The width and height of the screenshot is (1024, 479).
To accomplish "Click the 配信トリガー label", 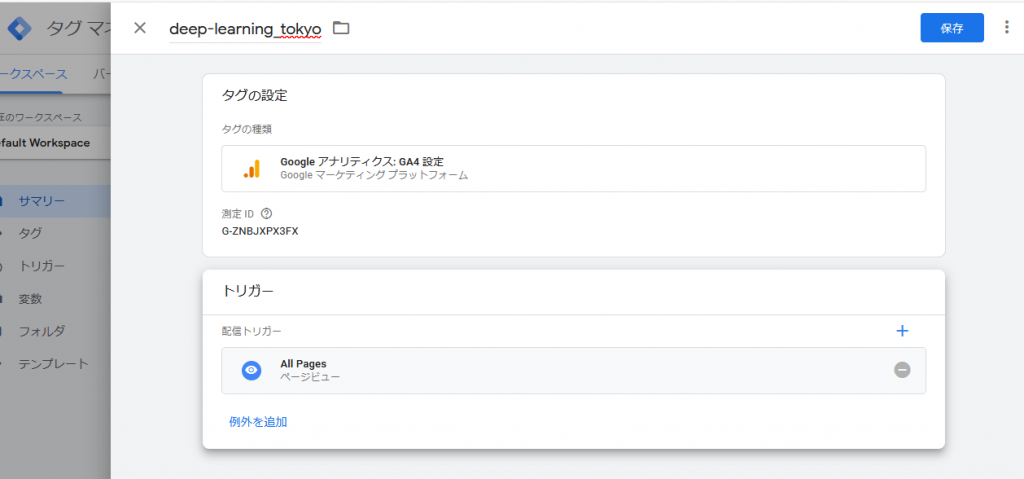I will coord(251,332).
